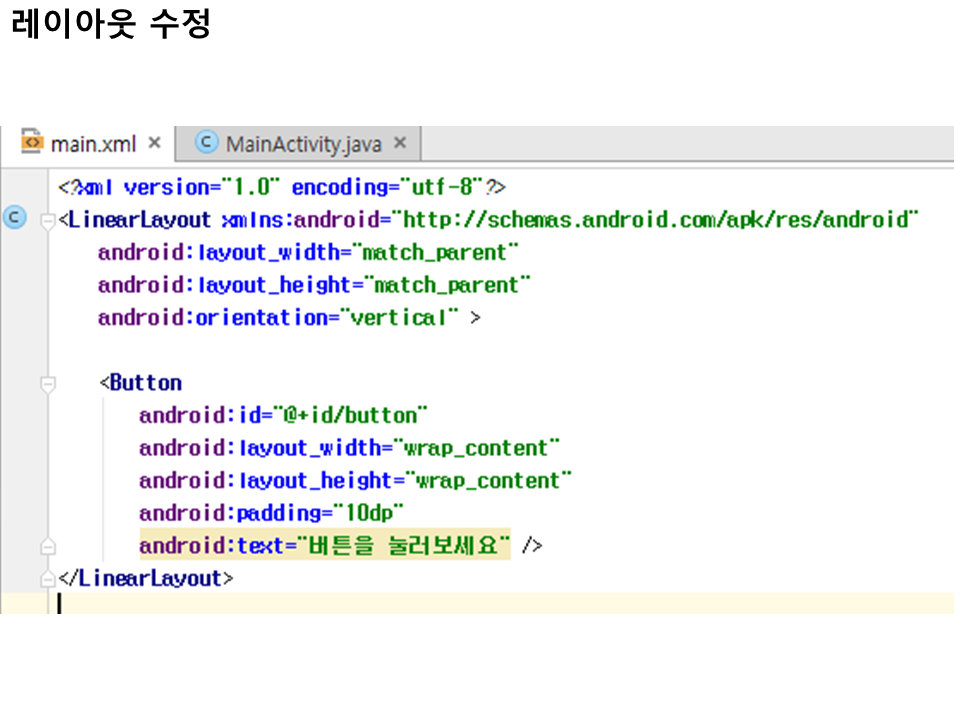Click the related class gutter icon beside LinearLayout
The width and height of the screenshot is (960, 720).
click(x=15, y=219)
